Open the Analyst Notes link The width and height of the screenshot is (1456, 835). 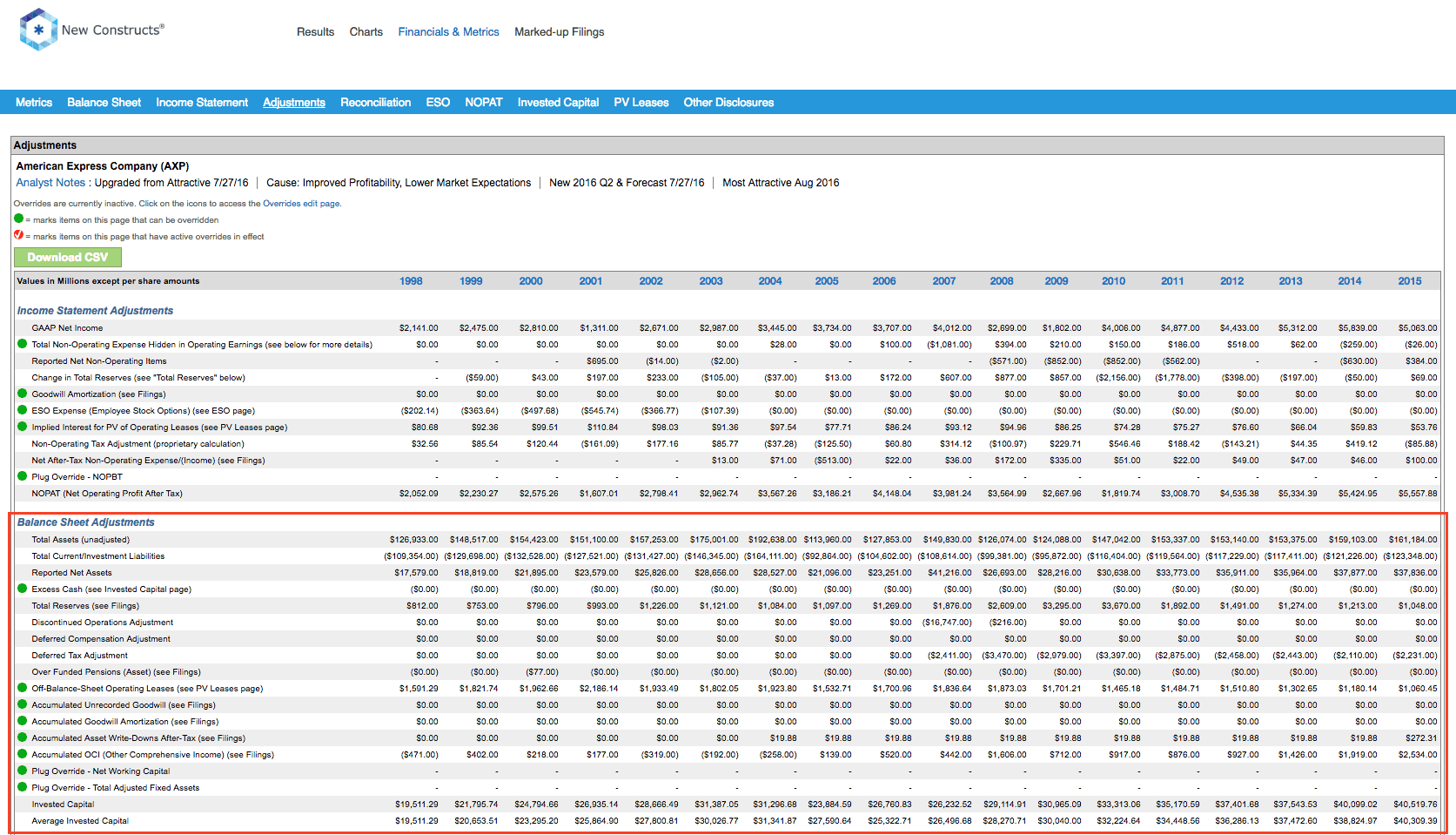click(50, 183)
